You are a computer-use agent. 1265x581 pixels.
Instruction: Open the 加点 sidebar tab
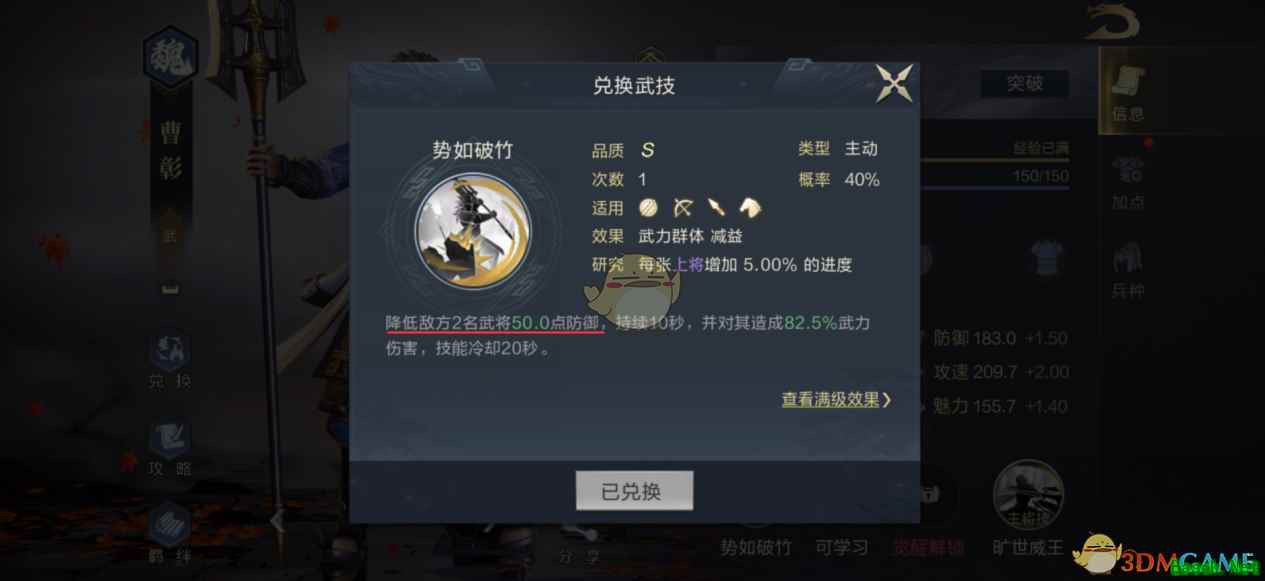point(1128,182)
